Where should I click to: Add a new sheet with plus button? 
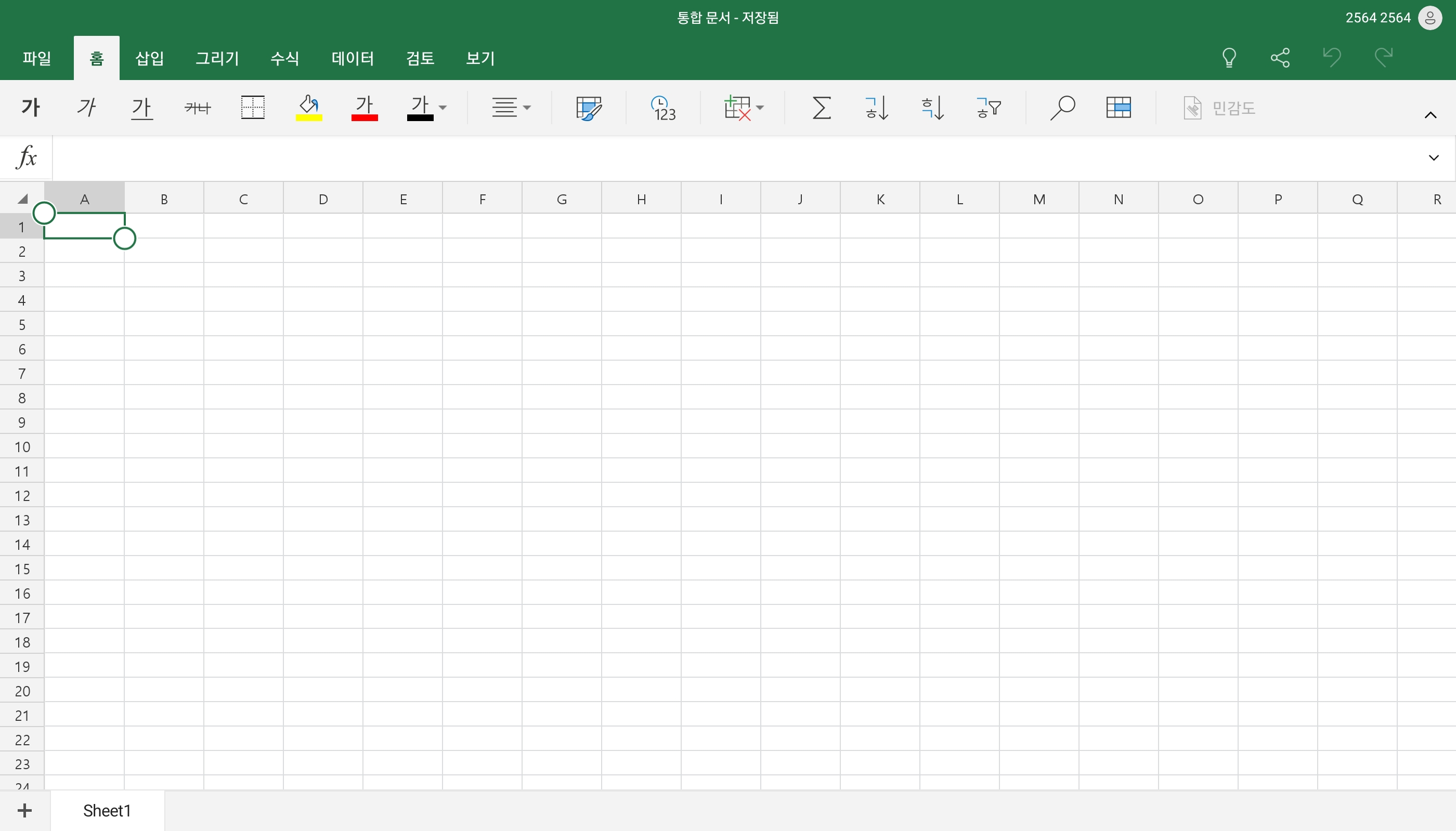pyautogui.click(x=24, y=810)
